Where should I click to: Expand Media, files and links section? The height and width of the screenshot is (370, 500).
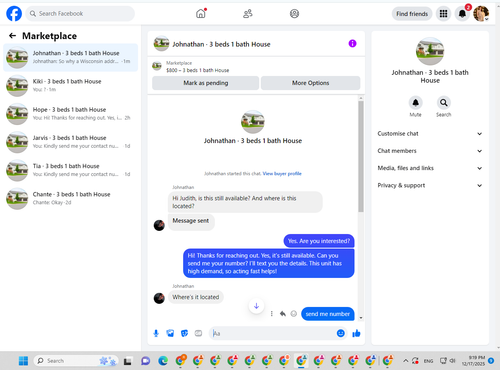[430, 168]
